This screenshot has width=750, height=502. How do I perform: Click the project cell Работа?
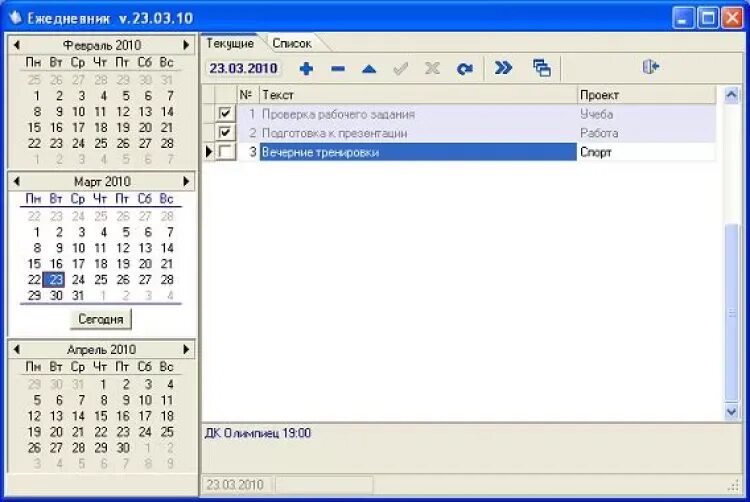pos(647,133)
